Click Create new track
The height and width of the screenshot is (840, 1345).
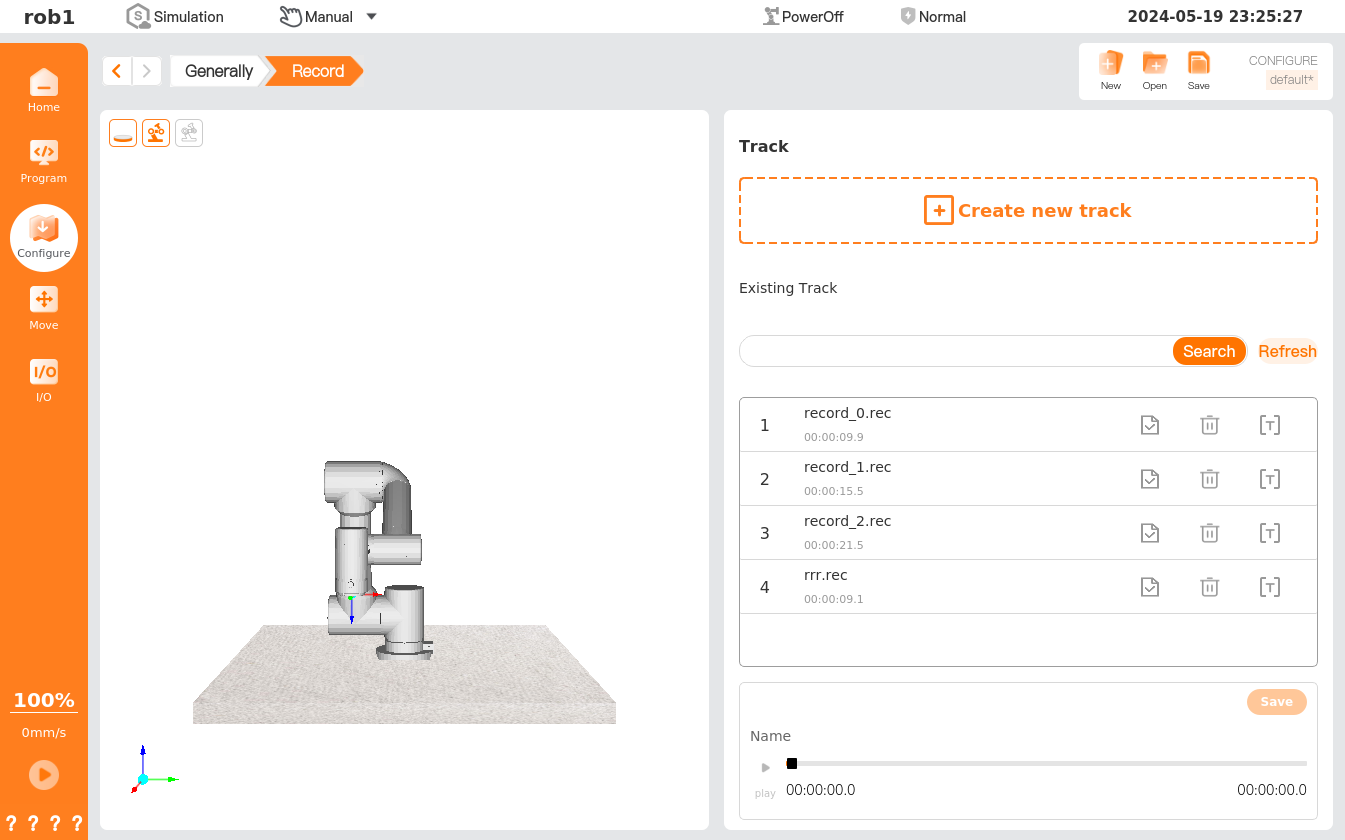[x=1028, y=211]
